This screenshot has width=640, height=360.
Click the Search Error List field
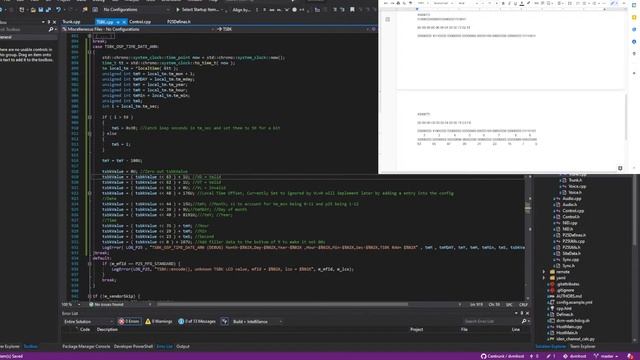pyautogui.click(x=492, y=322)
